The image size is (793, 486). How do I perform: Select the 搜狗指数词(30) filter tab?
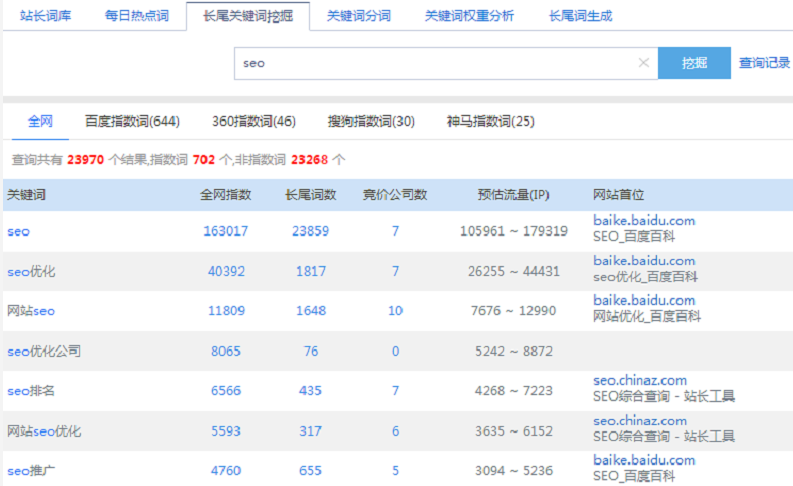click(x=371, y=121)
